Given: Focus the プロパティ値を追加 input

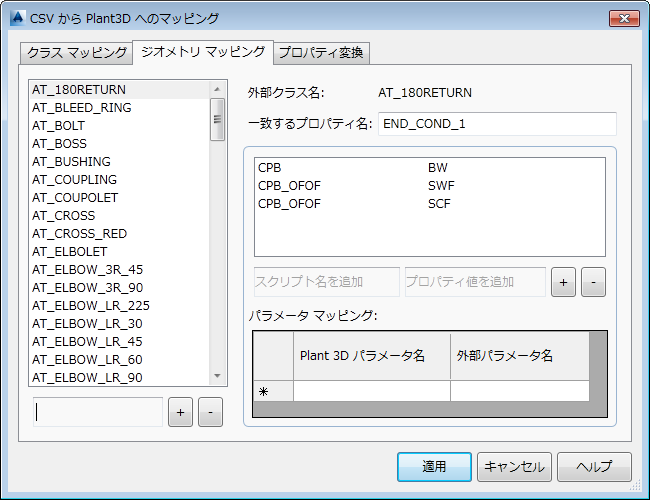Looking at the screenshot, I should 475,282.
